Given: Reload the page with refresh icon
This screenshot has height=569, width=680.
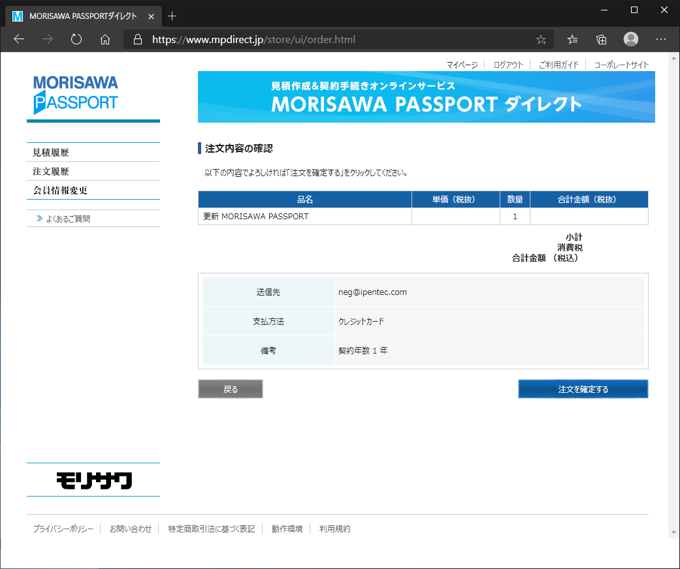Looking at the screenshot, I should 76,39.
